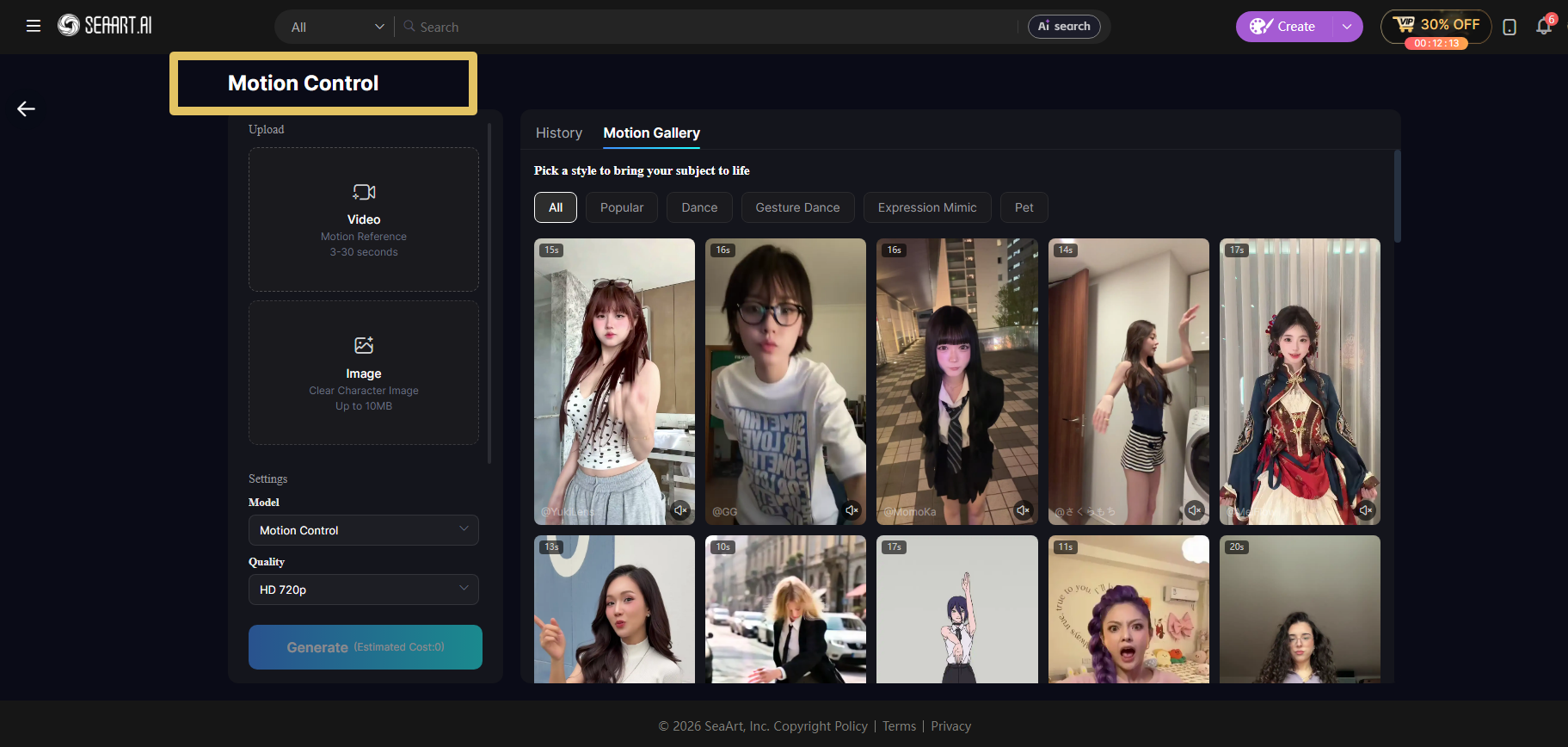Go back using the left arrow
Screen dimensions: 1568x747
(27, 108)
